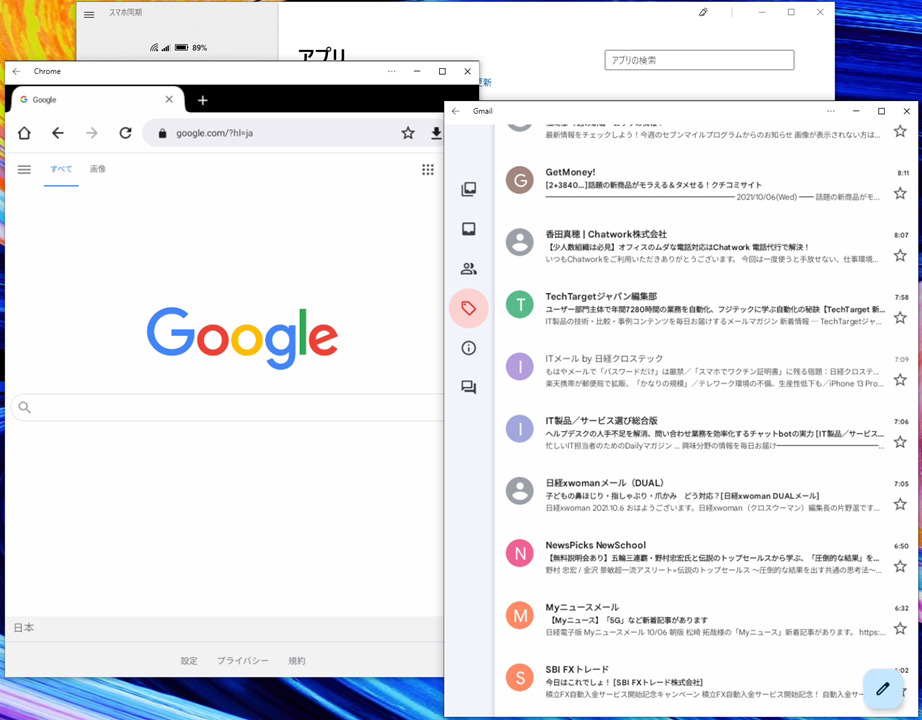Select the 画像 tab on Google
The image size is (922, 720).
98,169
